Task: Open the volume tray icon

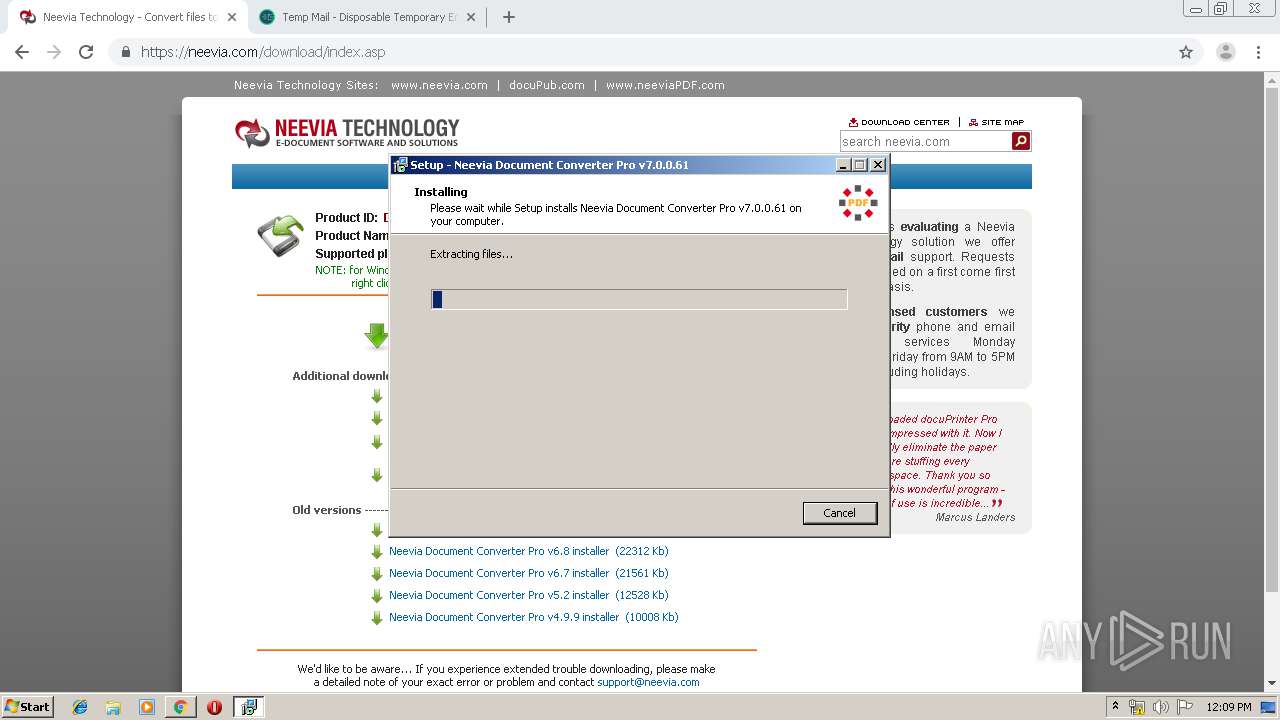Action: [x=1160, y=707]
